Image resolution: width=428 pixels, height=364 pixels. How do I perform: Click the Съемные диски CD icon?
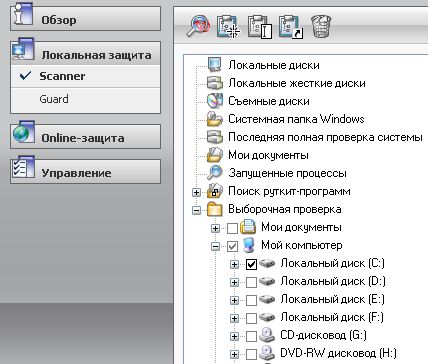point(214,100)
